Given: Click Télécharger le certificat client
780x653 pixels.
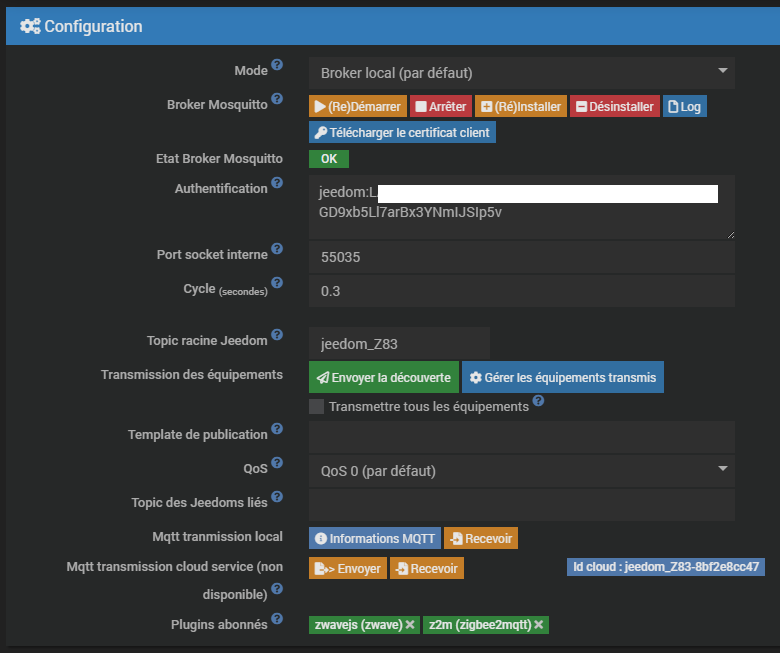Looking at the screenshot, I should (x=402, y=132).
